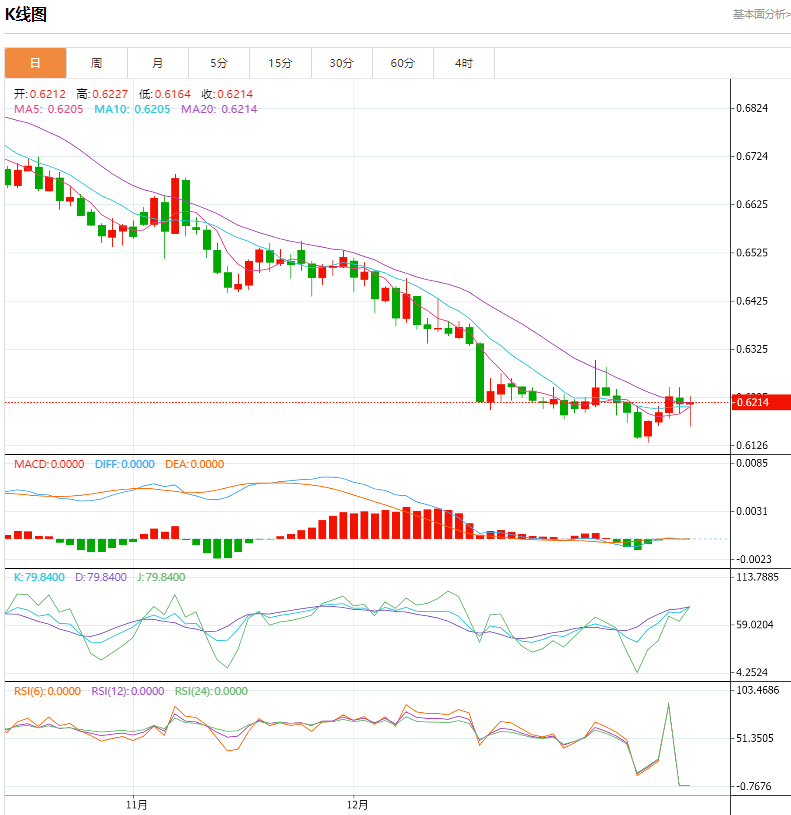The width and height of the screenshot is (791, 815).
Task: Click the RSI(24):0.0000 label
Action: 211,691
